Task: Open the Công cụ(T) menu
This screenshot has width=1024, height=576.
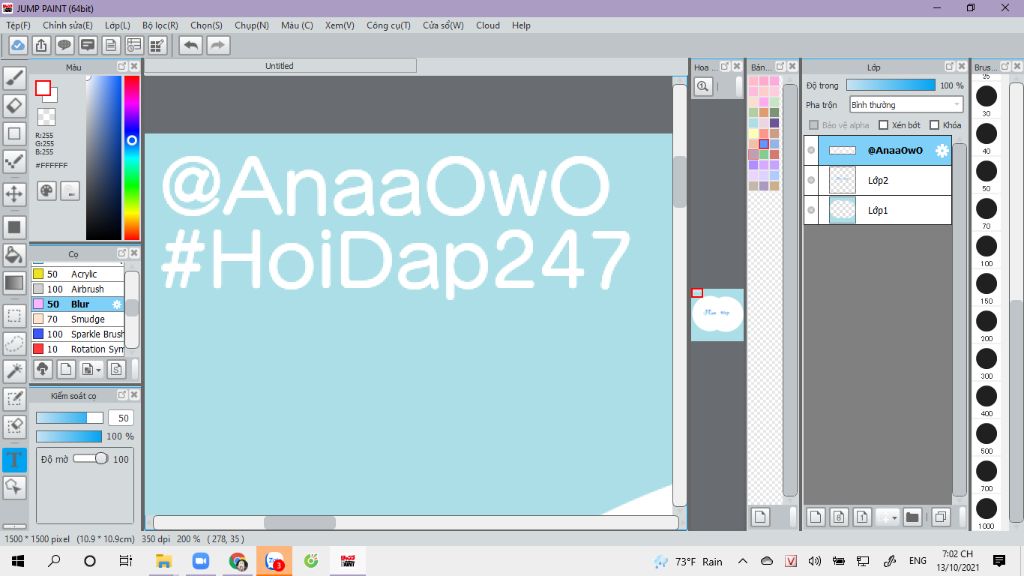Action: pos(389,25)
